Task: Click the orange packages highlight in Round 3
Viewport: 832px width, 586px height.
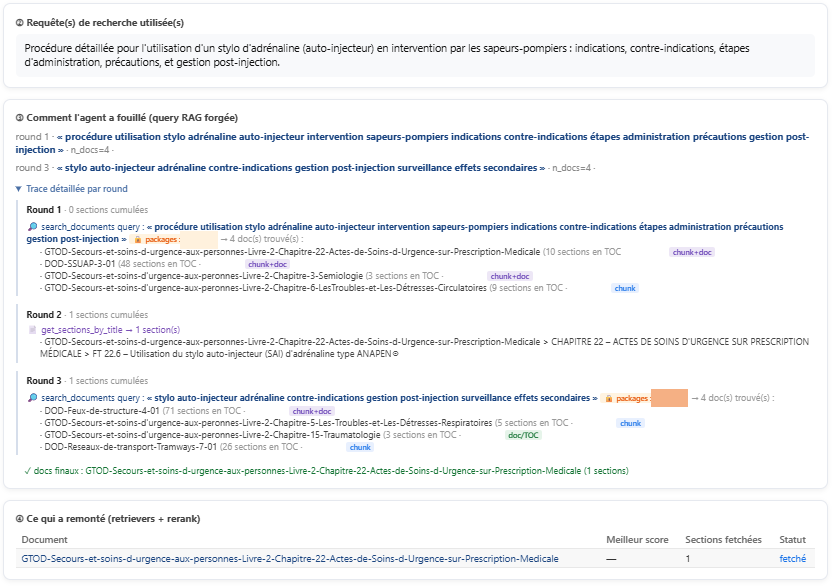Action: click(669, 398)
